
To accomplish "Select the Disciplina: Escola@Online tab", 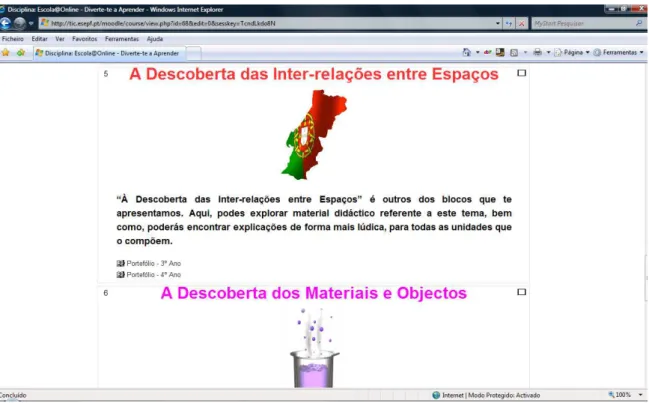I will pos(108,53).
